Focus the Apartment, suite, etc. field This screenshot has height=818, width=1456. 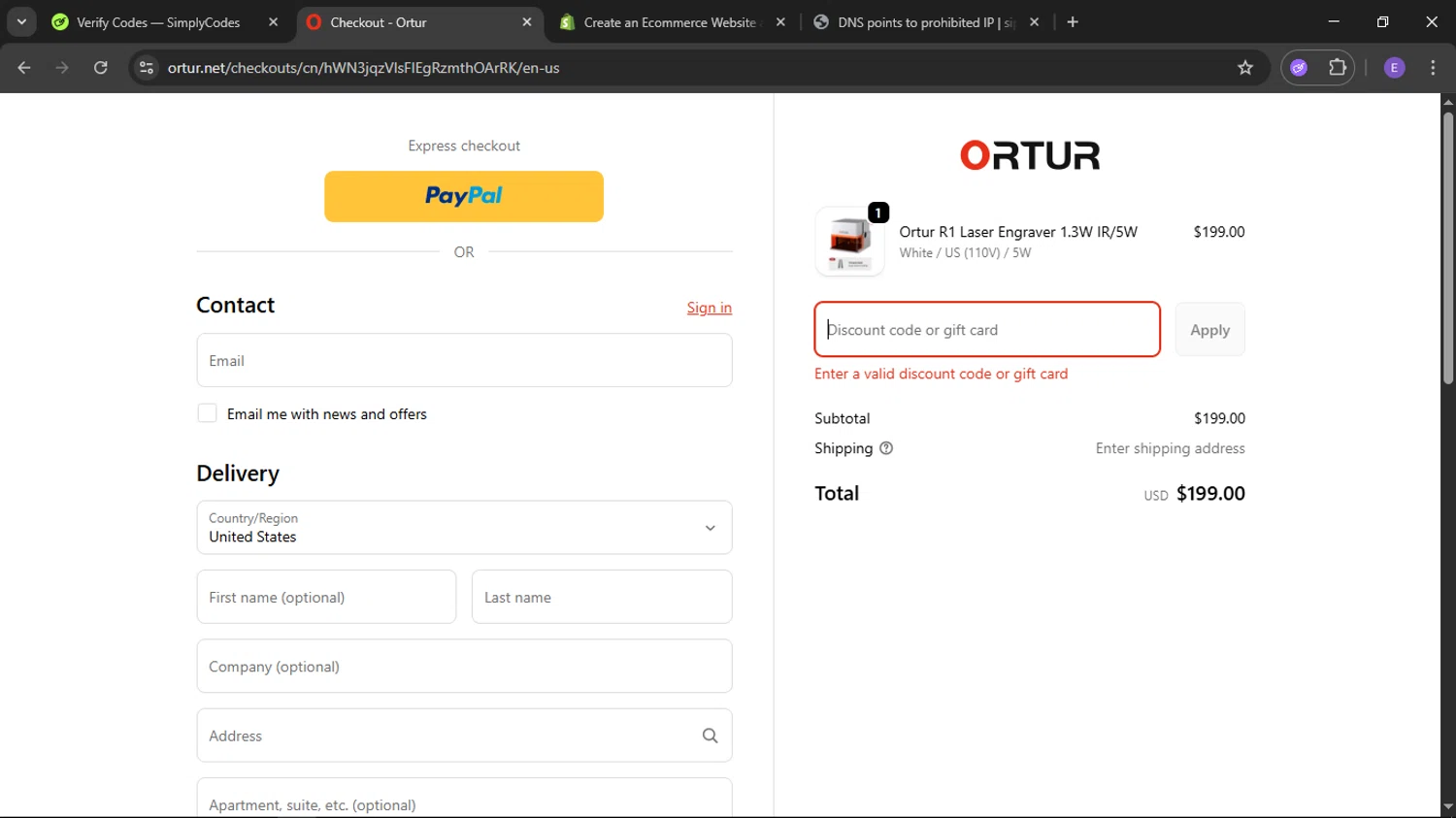[x=464, y=798]
